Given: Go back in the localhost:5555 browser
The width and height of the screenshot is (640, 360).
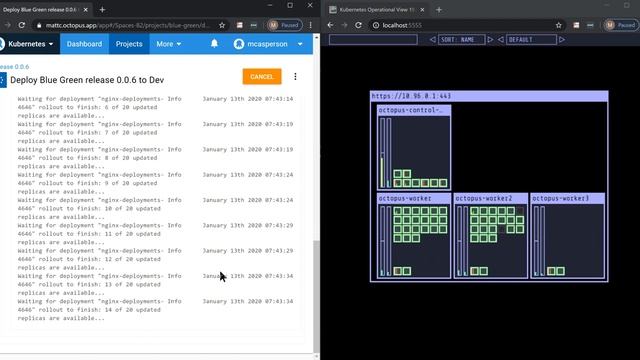Looking at the screenshot, I should click(x=331, y=25).
